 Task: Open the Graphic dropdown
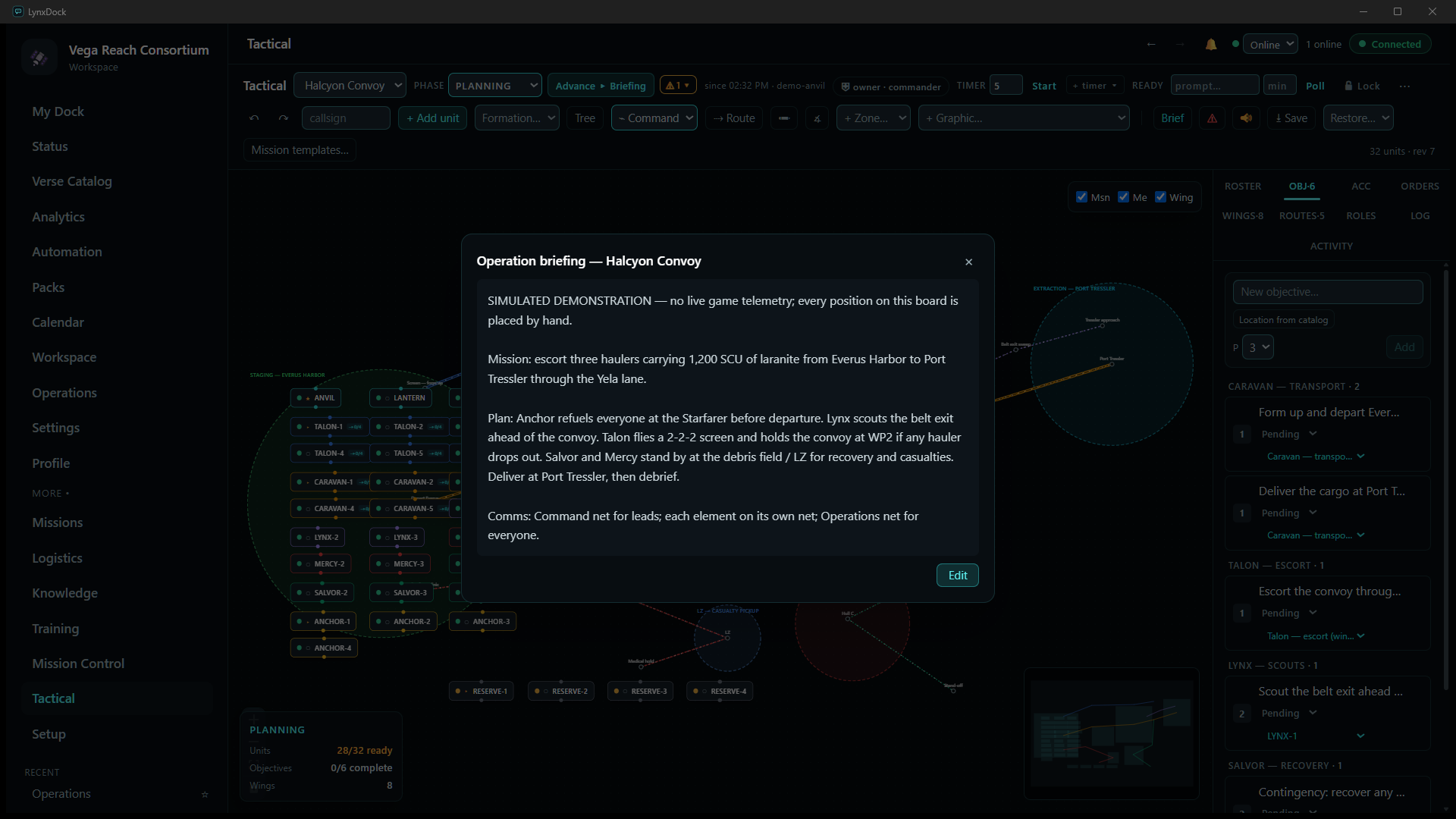point(1024,118)
